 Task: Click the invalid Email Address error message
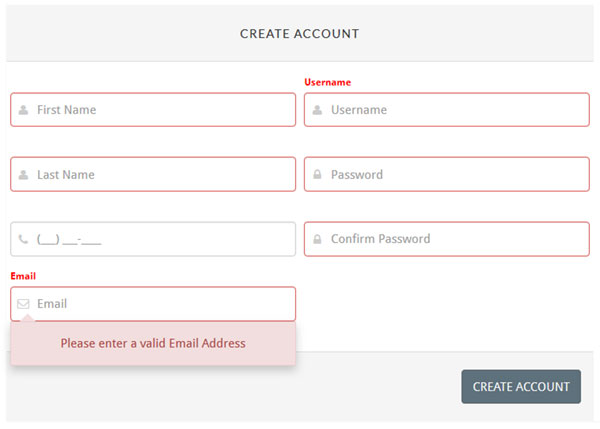(x=153, y=343)
